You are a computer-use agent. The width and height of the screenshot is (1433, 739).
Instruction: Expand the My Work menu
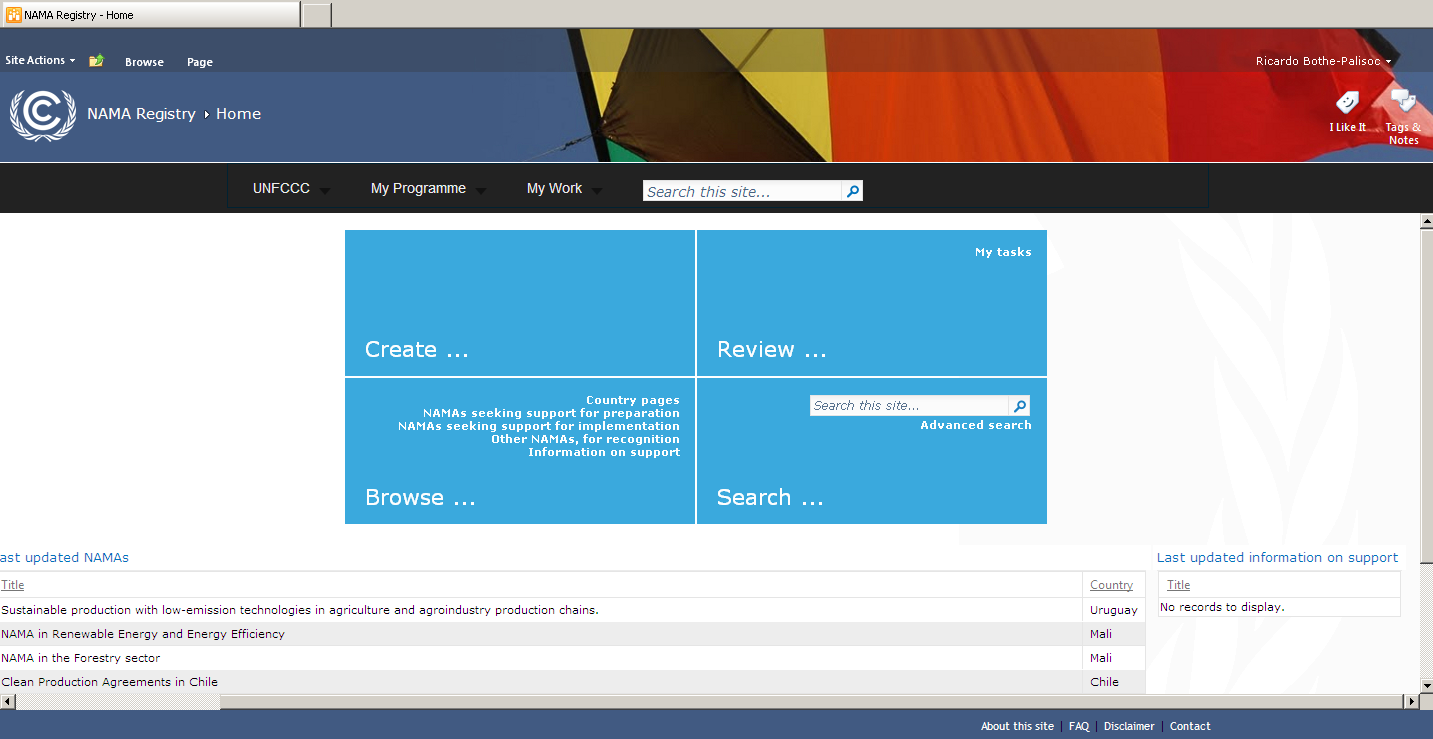pyautogui.click(x=564, y=189)
